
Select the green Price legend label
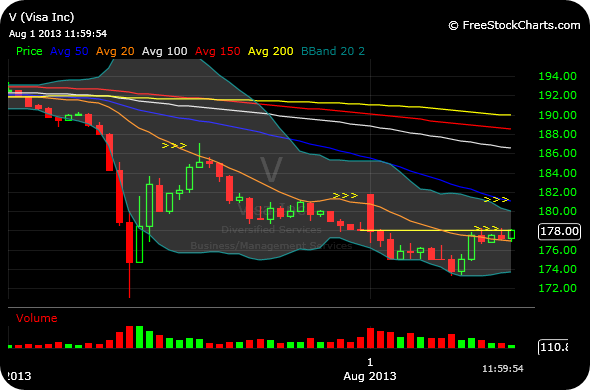pos(29,51)
